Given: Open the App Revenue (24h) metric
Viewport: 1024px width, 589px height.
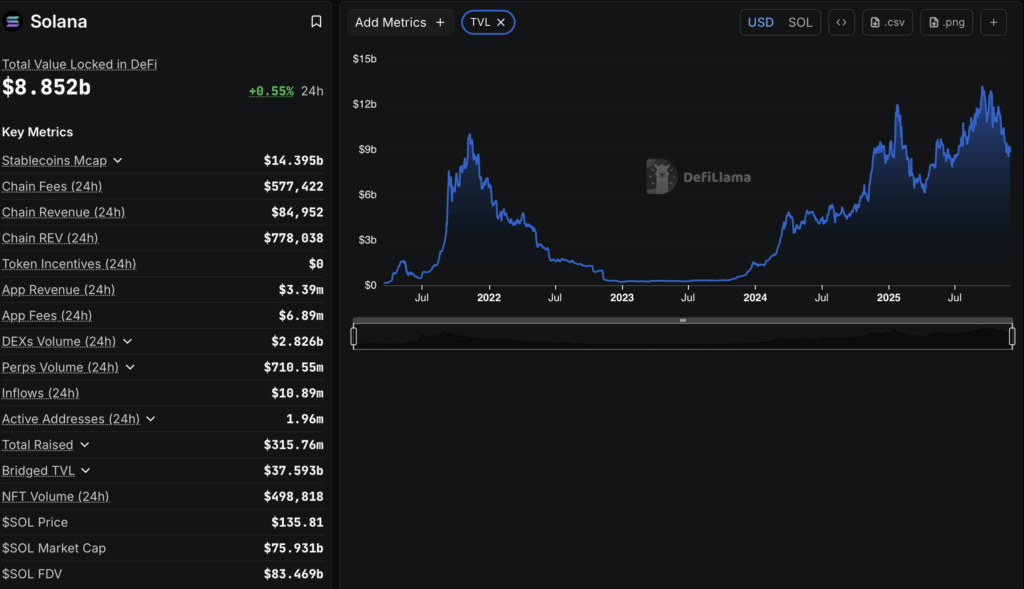Looking at the screenshot, I should (x=58, y=290).
